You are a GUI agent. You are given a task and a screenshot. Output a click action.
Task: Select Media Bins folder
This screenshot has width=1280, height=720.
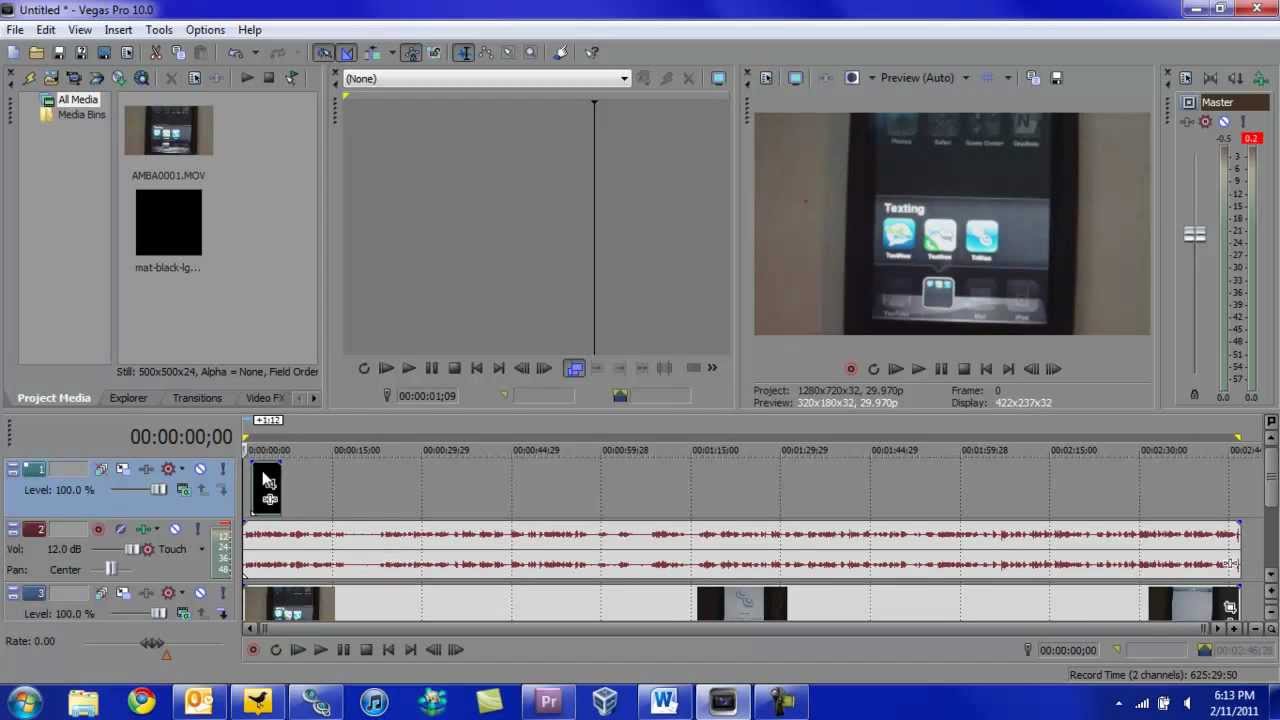pyautogui.click(x=81, y=115)
